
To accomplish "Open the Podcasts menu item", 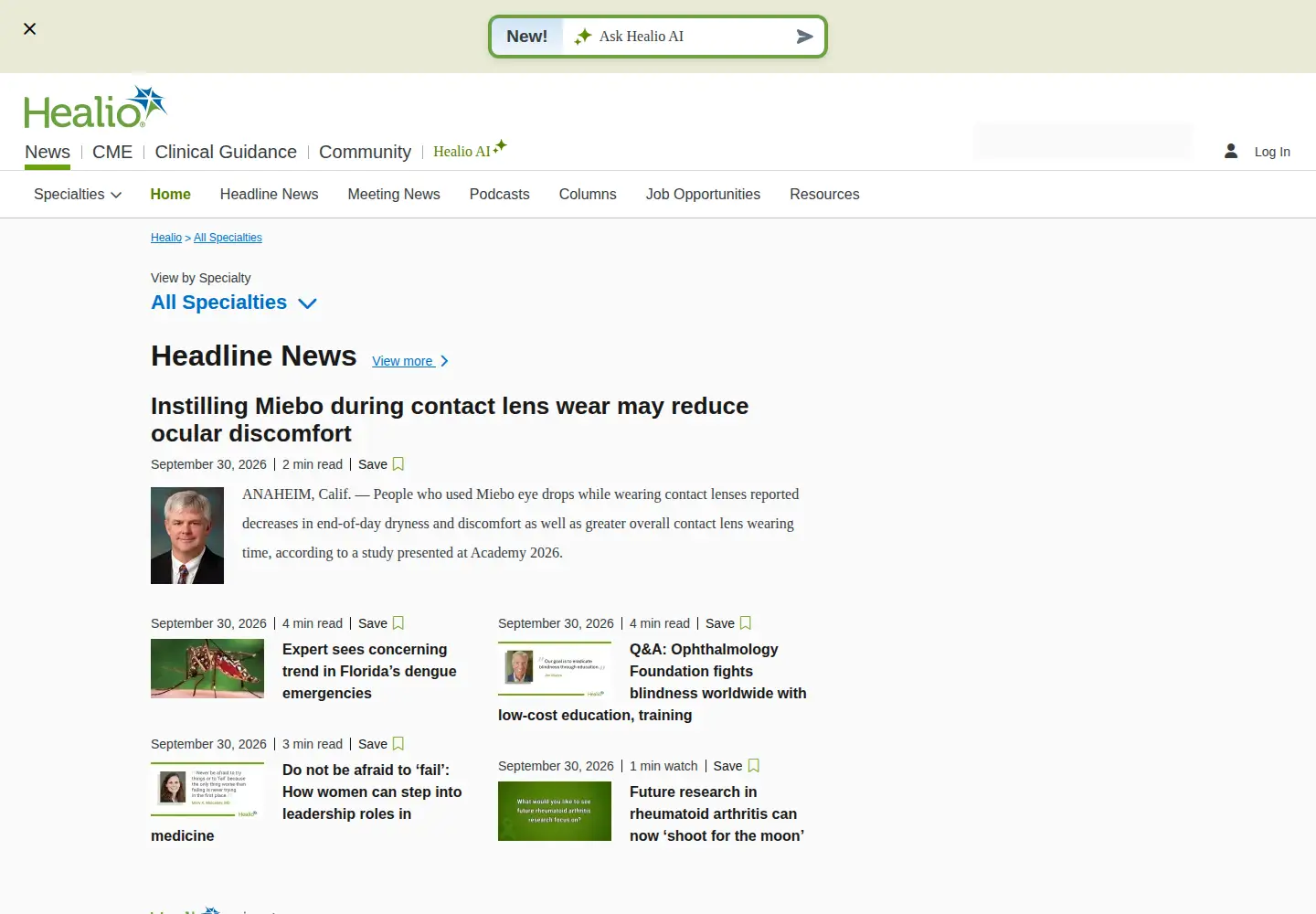I will coord(499,195).
